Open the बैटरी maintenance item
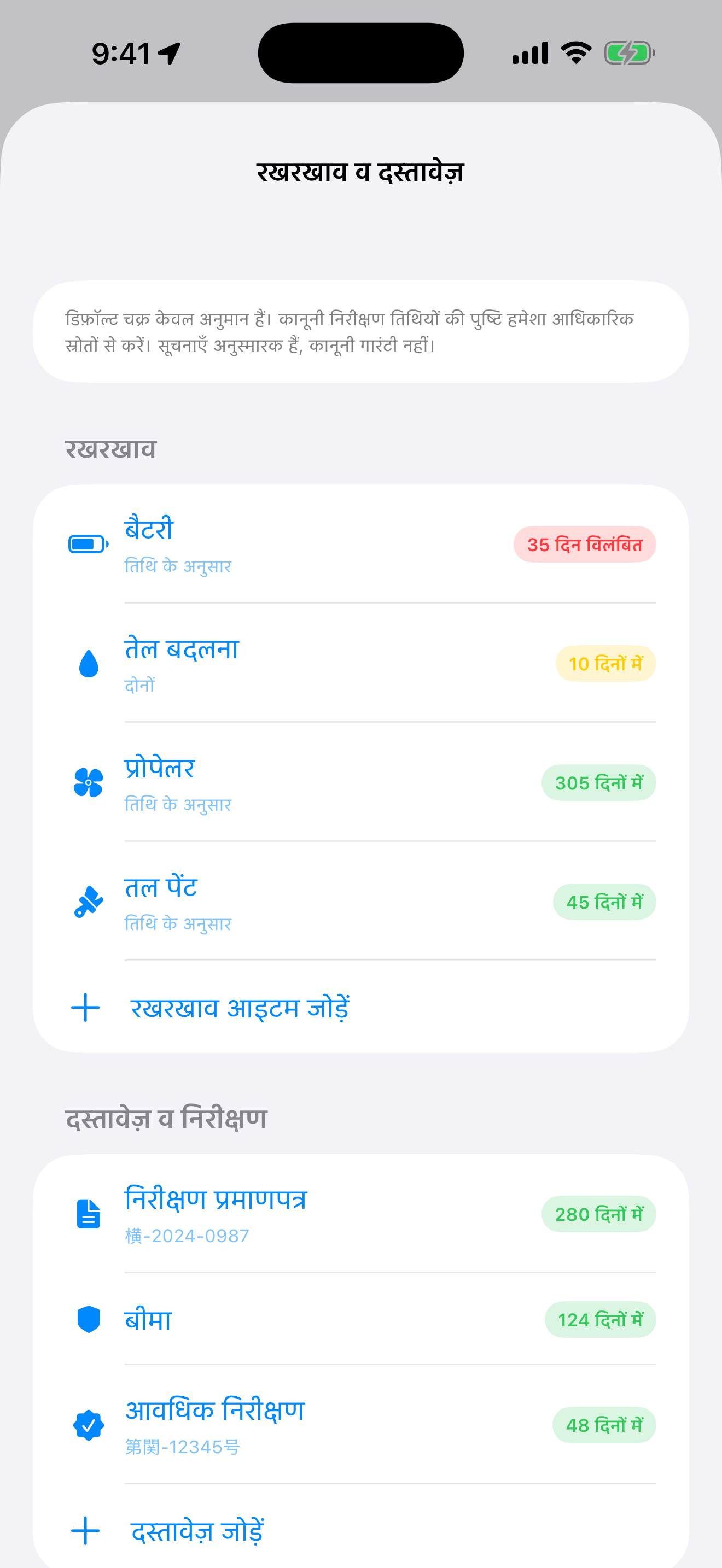The image size is (722, 1568). 361,544
